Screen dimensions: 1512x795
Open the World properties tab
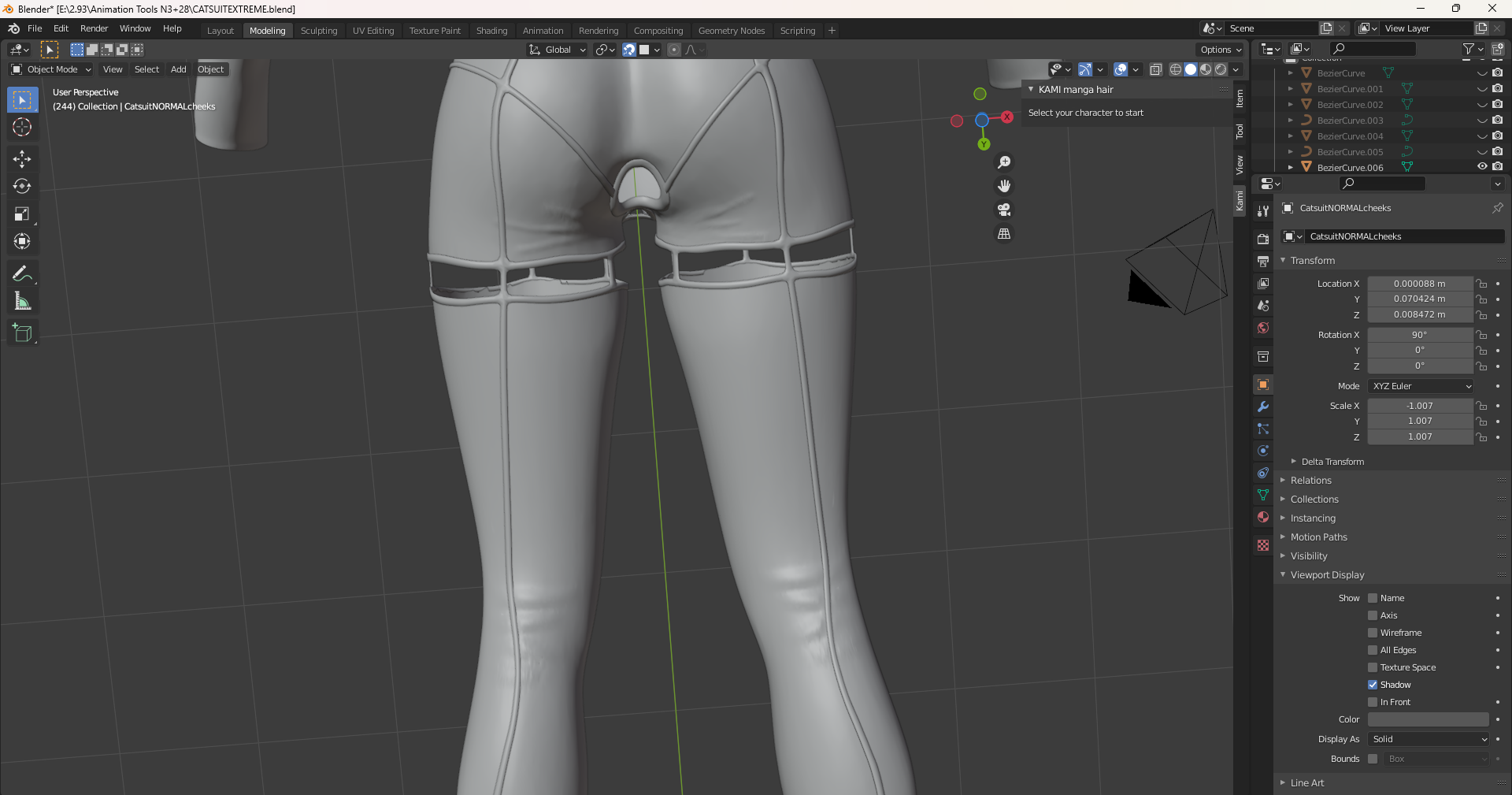pos(1263,328)
